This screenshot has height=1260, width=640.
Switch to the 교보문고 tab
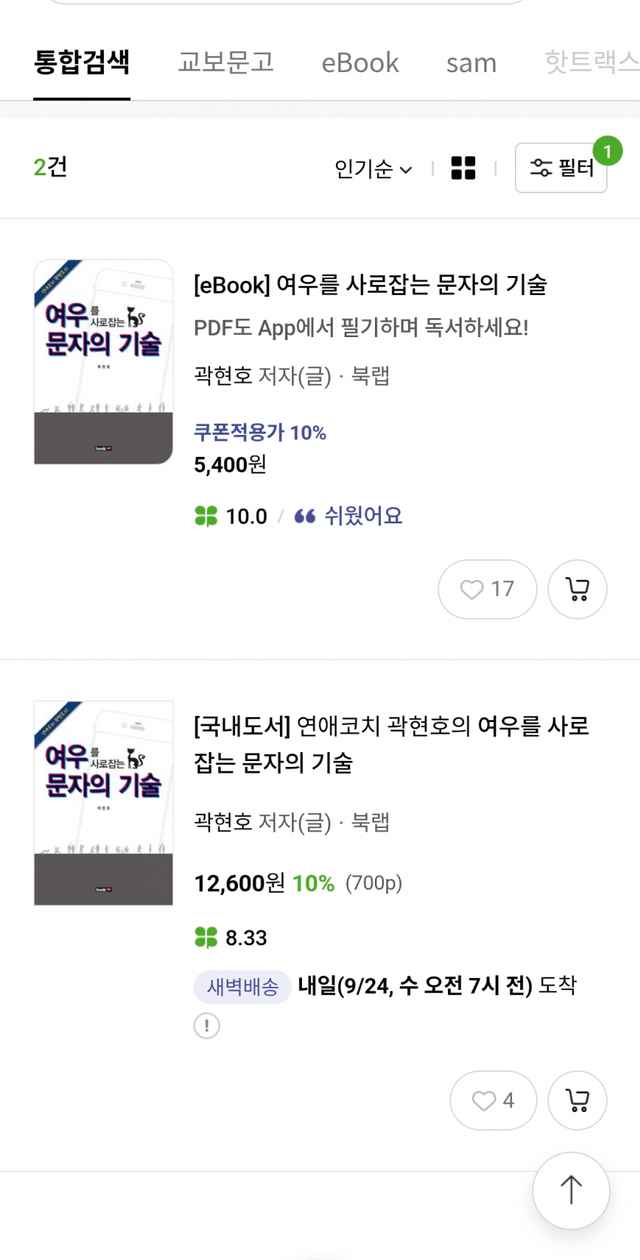226,62
